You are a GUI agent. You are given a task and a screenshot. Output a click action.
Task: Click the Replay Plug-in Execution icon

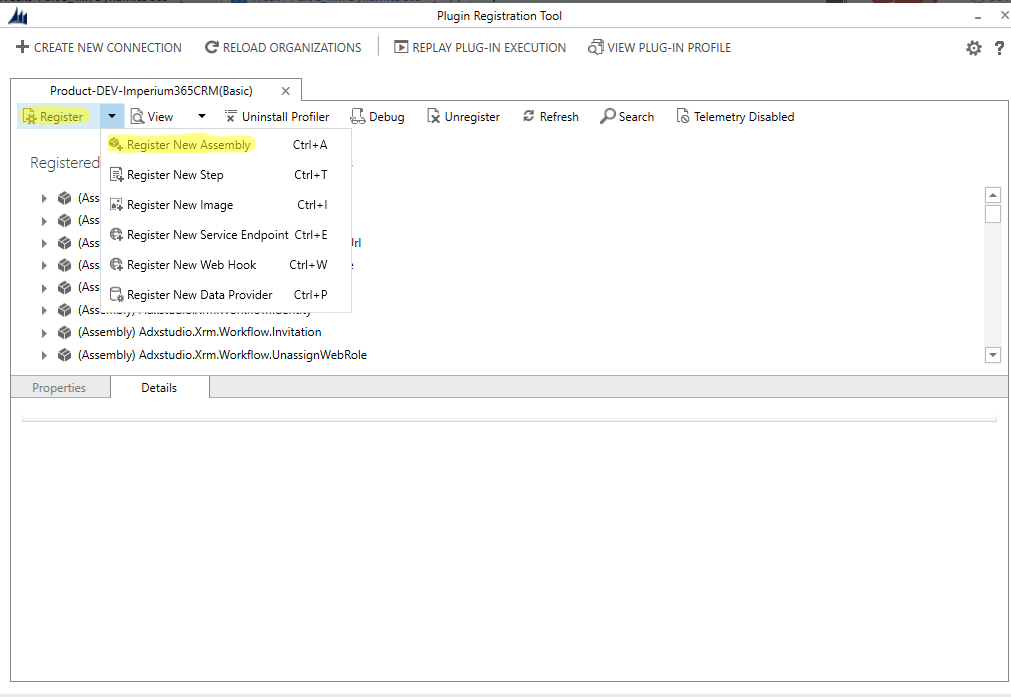[x=480, y=47]
